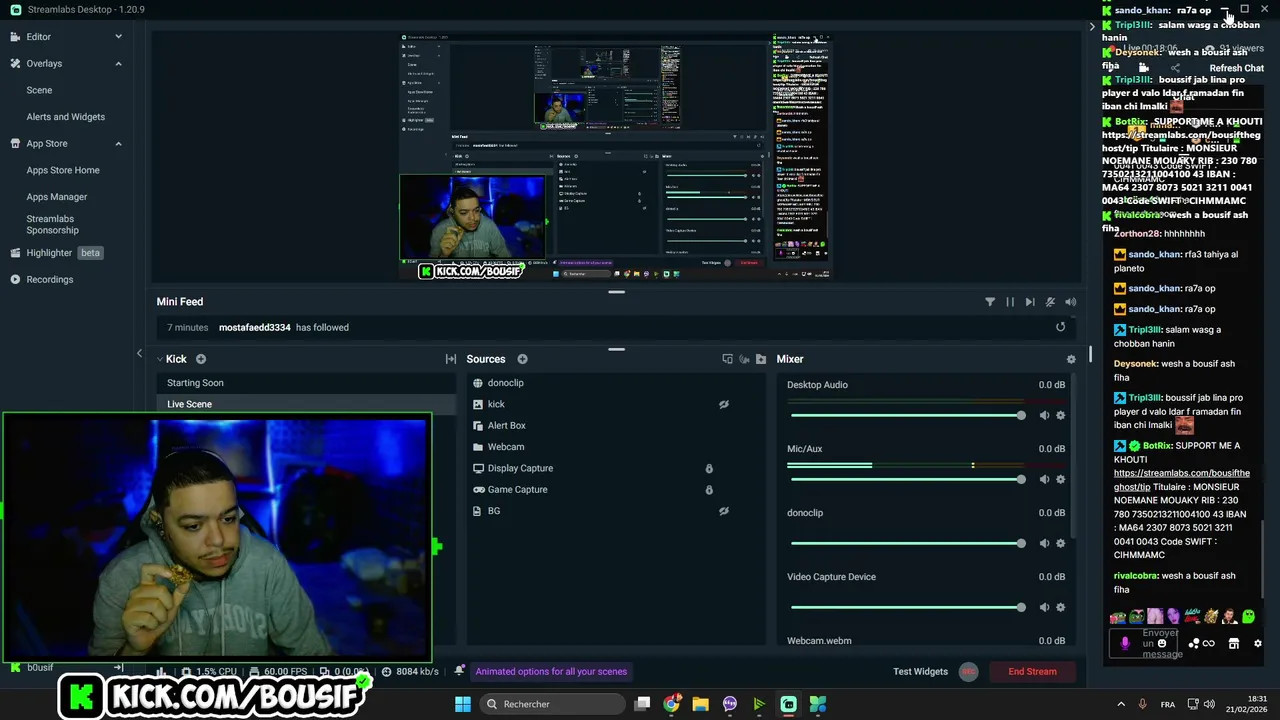Skip the current Mini Feed alert
Image resolution: width=1280 pixels, height=720 pixels.
(x=1030, y=302)
